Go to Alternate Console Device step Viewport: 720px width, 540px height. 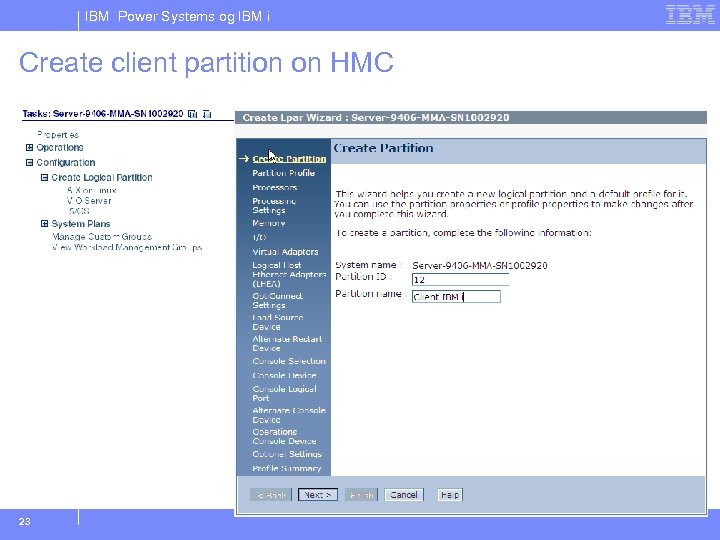[x=289, y=415]
